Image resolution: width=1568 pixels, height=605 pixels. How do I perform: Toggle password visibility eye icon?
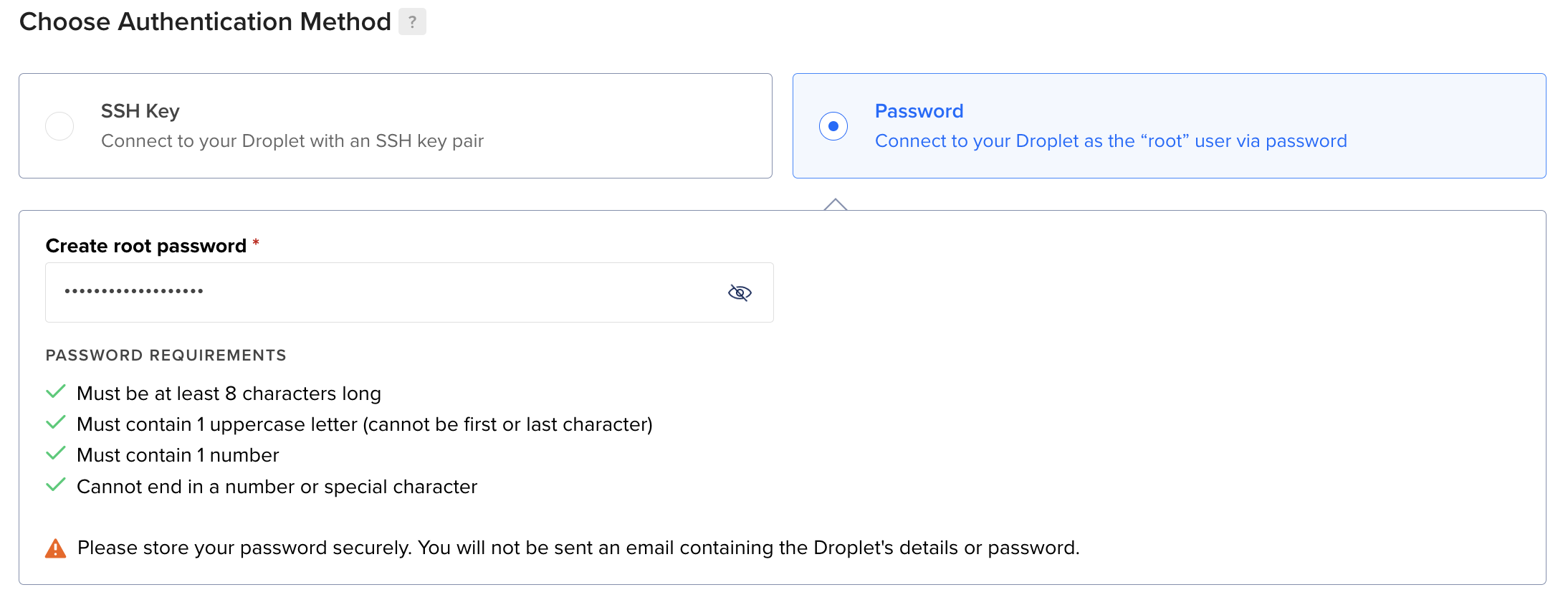pyautogui.click(x=740, y=292)
